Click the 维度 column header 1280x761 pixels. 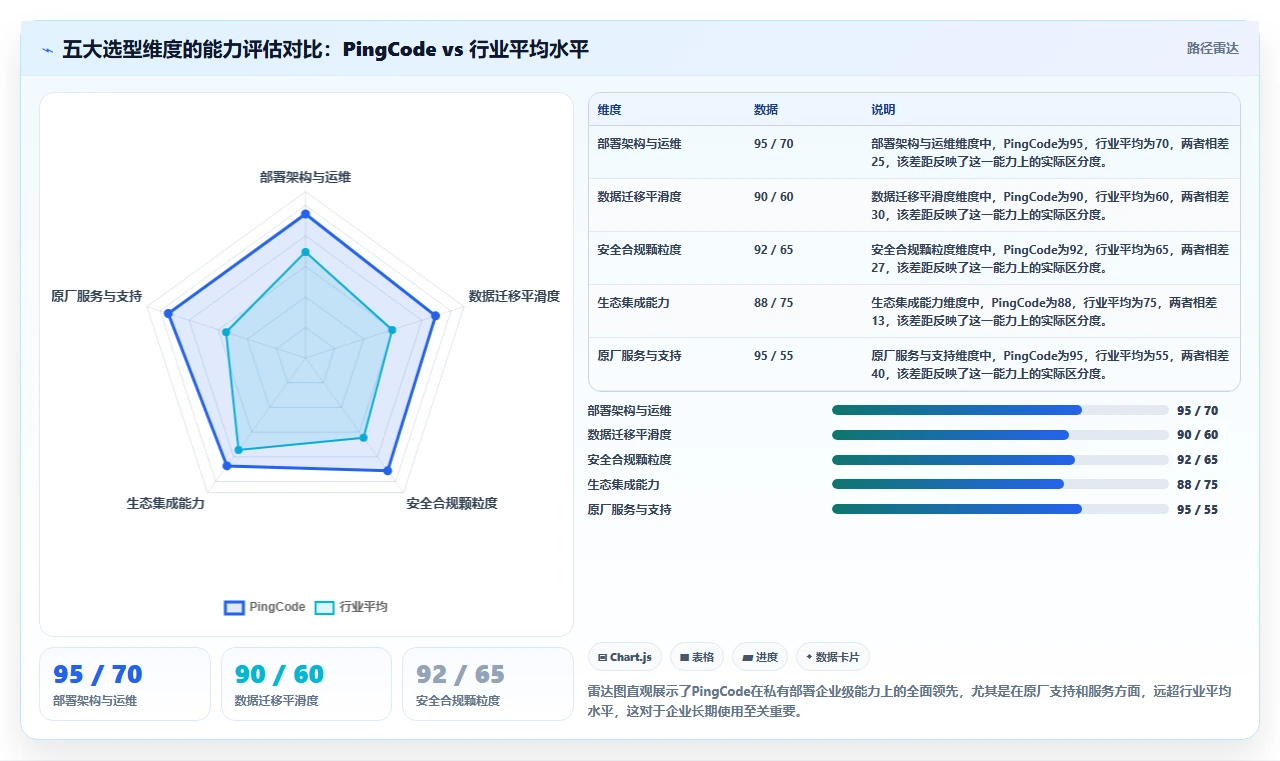click(609, 110)
